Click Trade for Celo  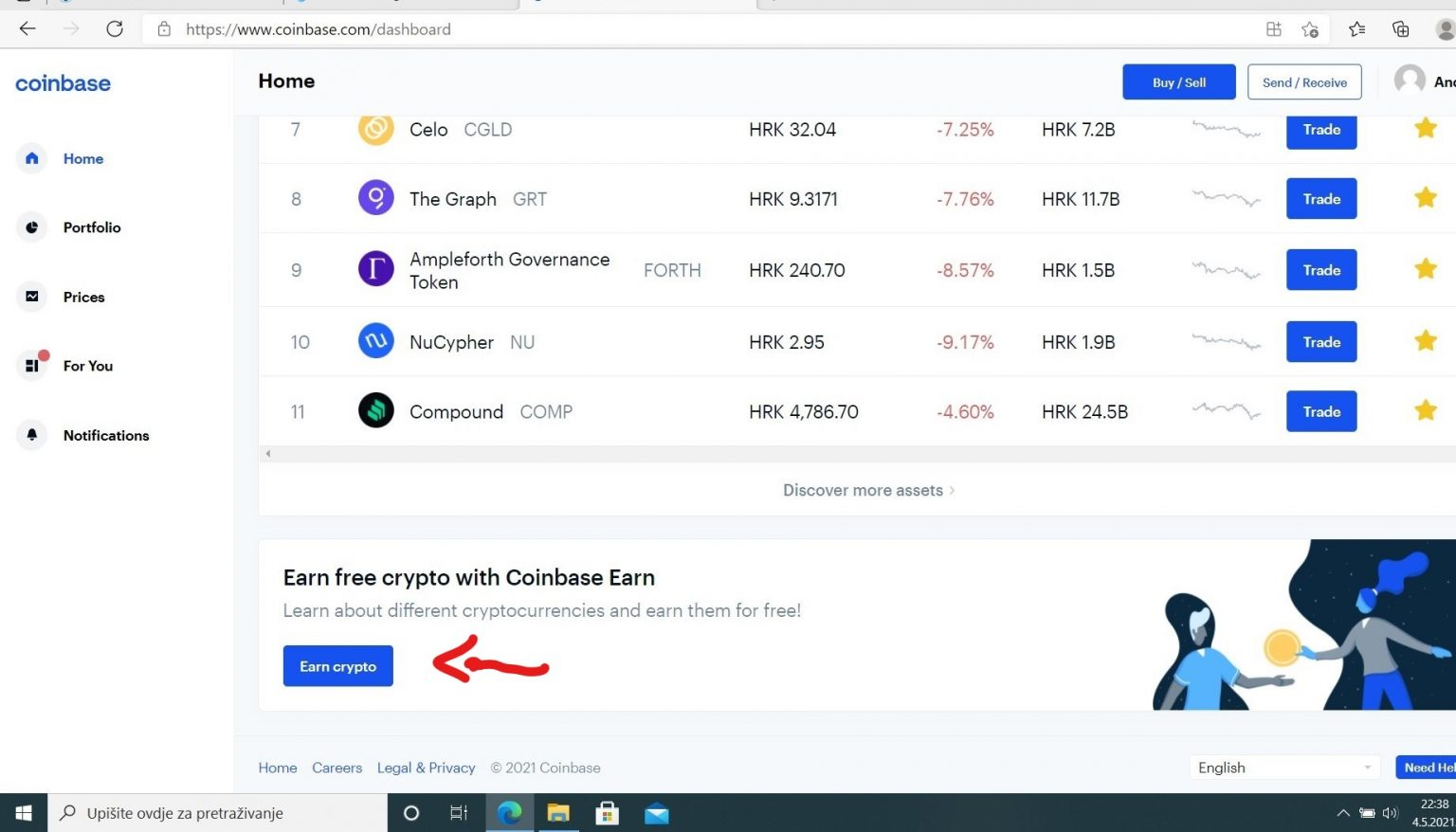point(1321,130)
